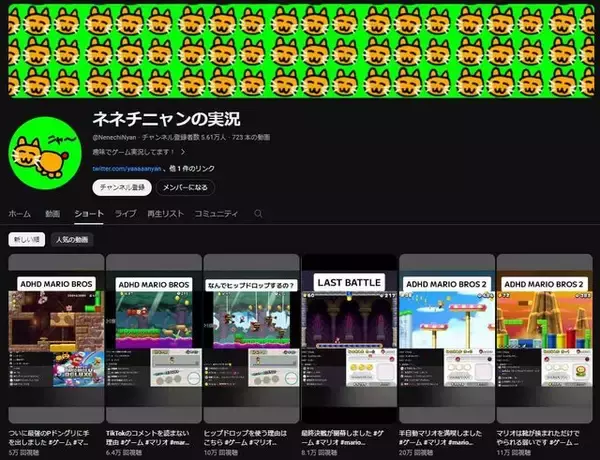Expand channel description with chevron arrow
The width and height of the screenshot is (600, 460).
click(183, 152)
